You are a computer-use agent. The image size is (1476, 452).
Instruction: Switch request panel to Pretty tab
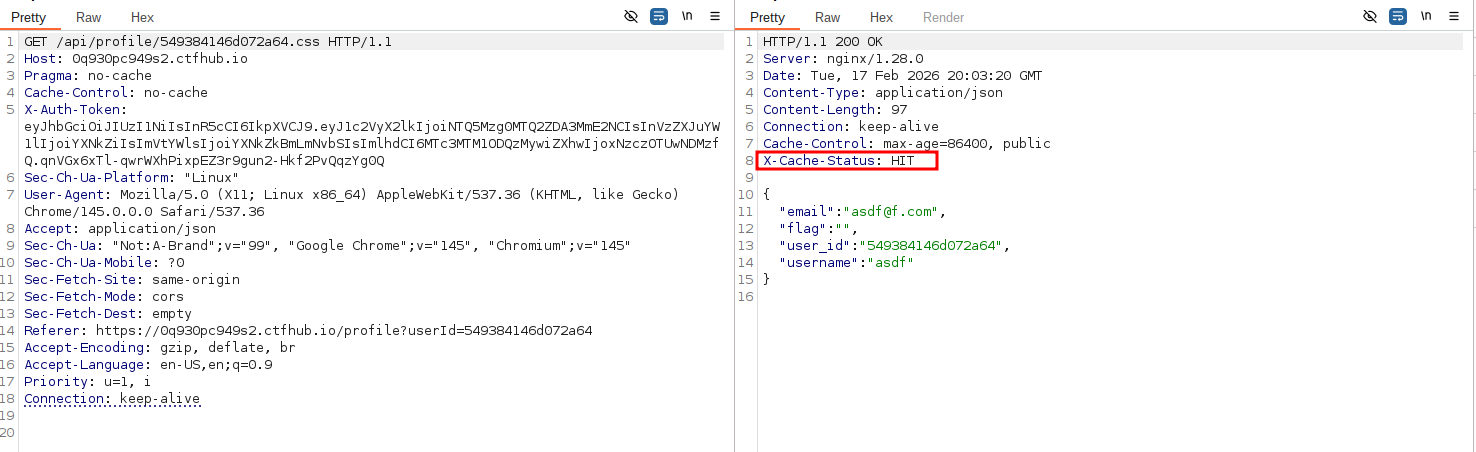[x=29, y=18]
